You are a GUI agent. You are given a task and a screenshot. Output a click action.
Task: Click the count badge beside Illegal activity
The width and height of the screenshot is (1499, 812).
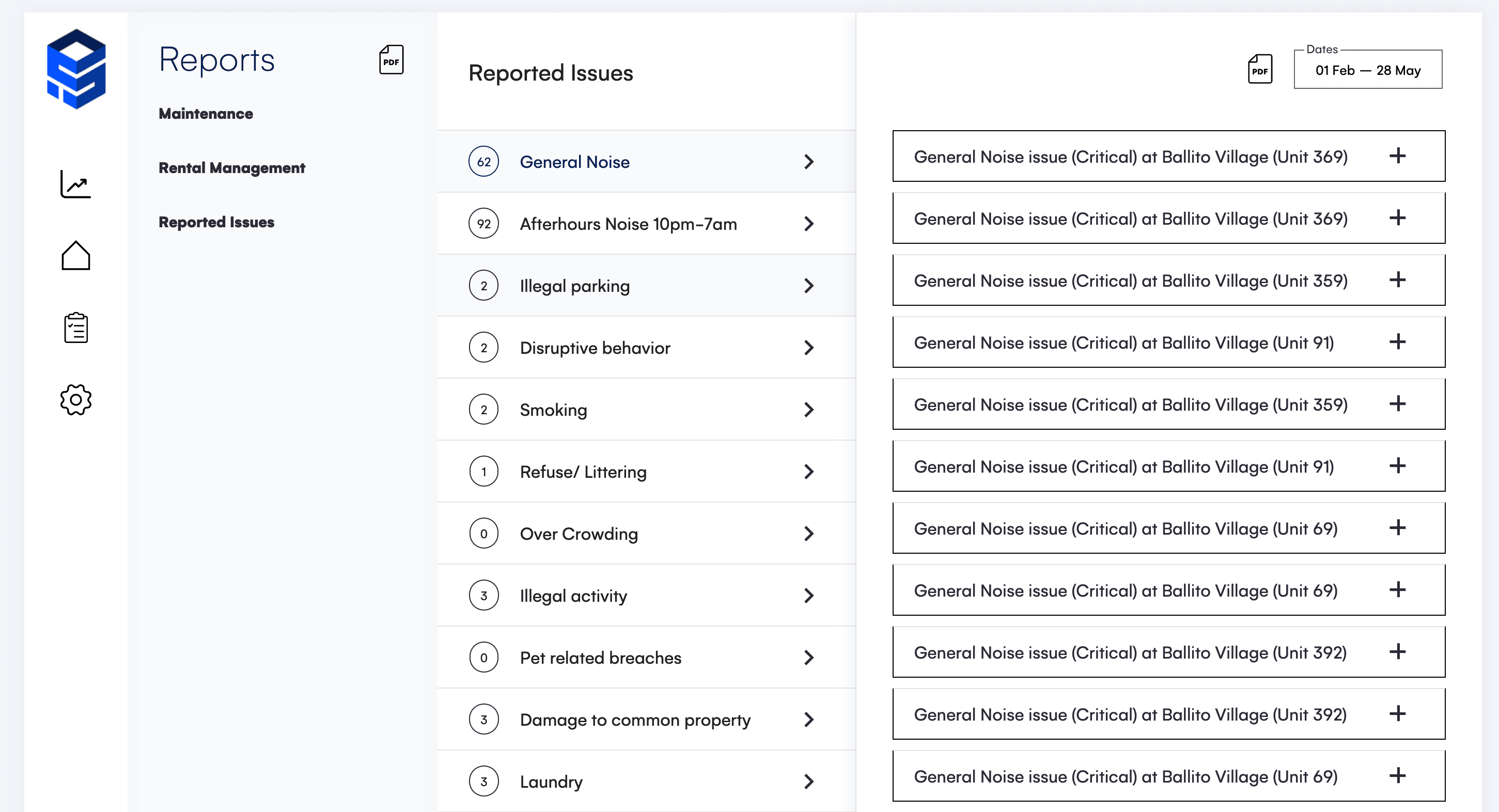(x=483, y=596)
